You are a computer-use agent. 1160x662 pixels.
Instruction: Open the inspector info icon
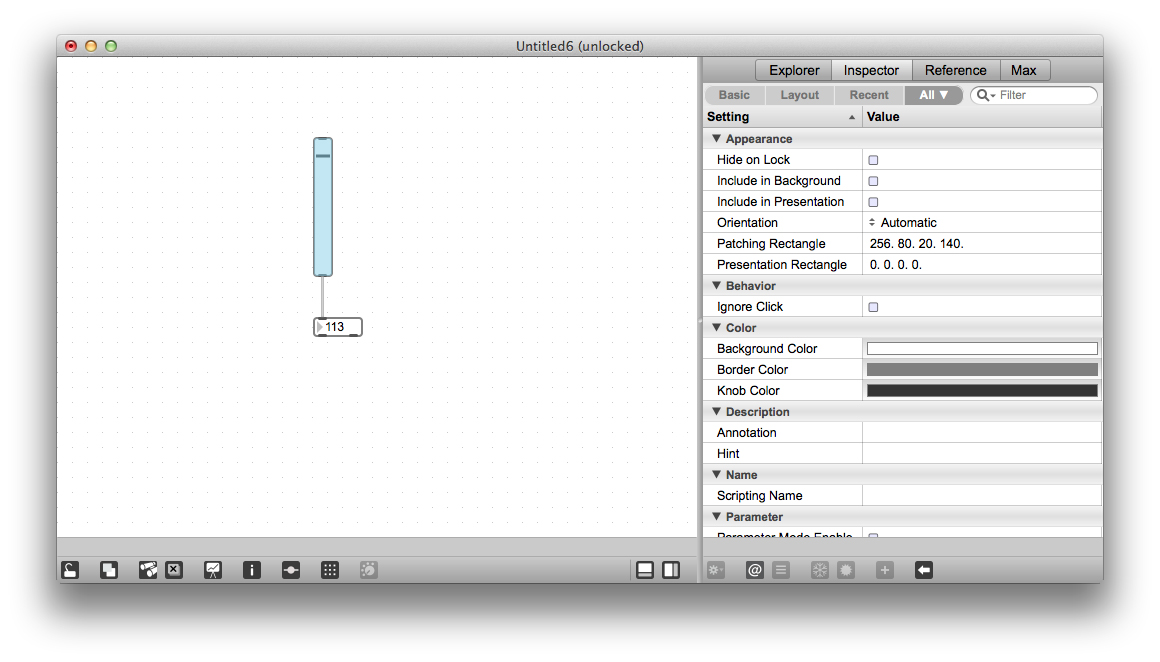point(252,570)
